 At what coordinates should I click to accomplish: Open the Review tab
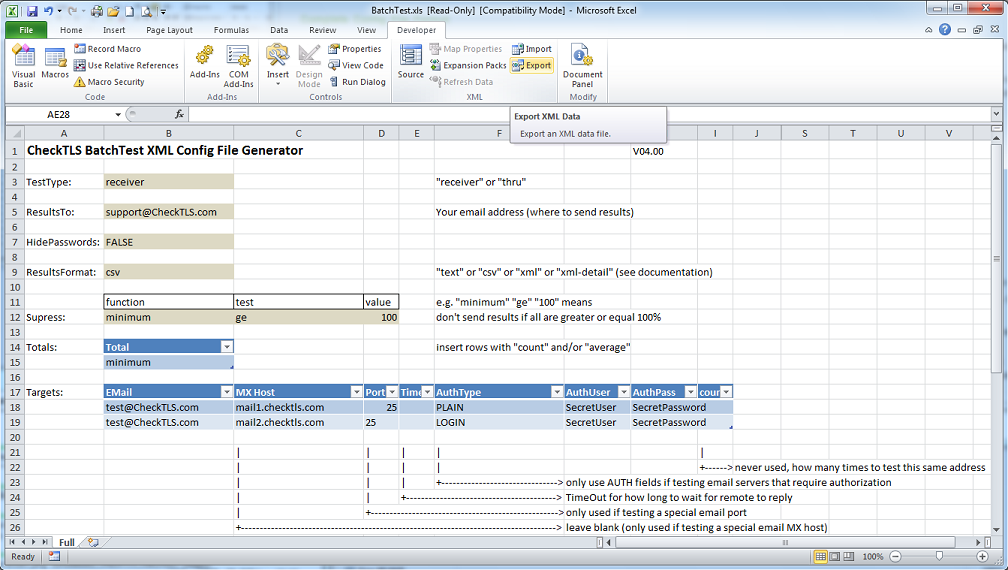(x=322, y=30)
